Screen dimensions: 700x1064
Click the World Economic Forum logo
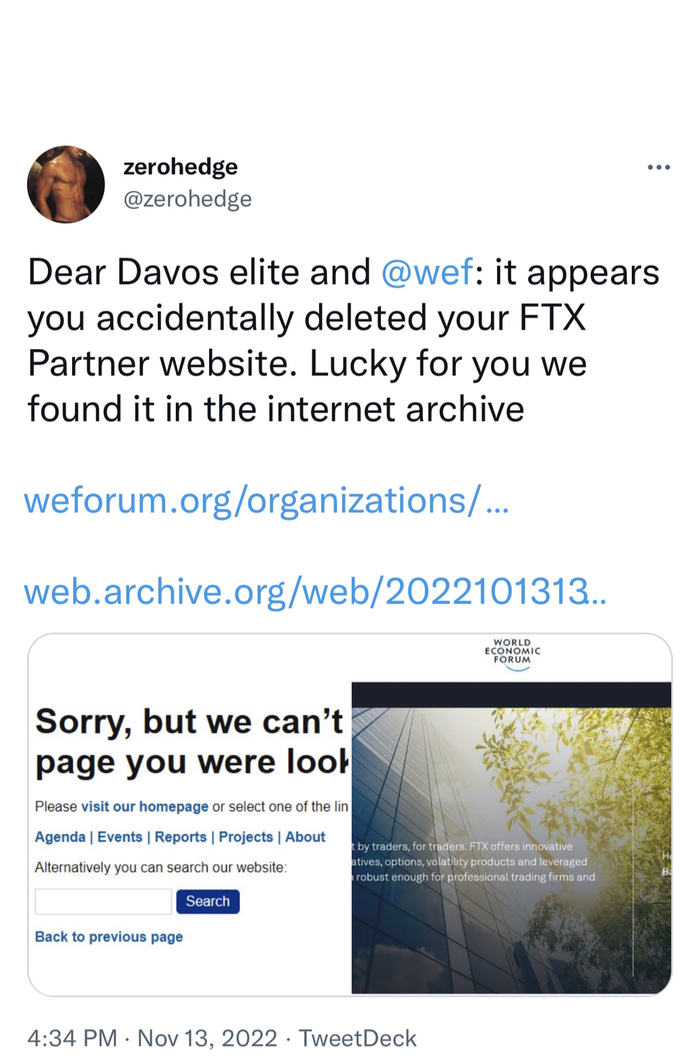(512, 655)
